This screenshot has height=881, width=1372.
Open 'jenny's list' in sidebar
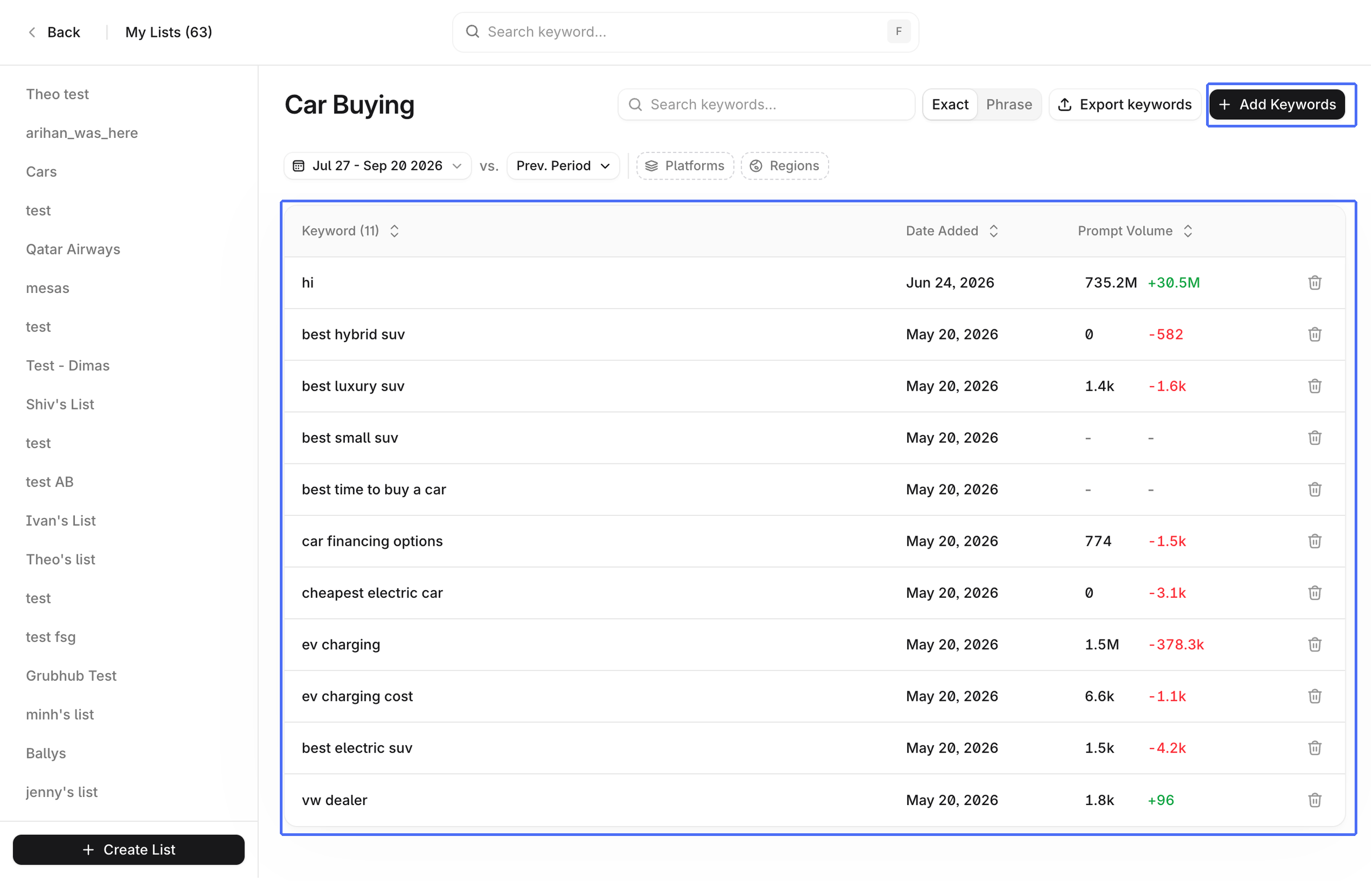pos(62,793)
